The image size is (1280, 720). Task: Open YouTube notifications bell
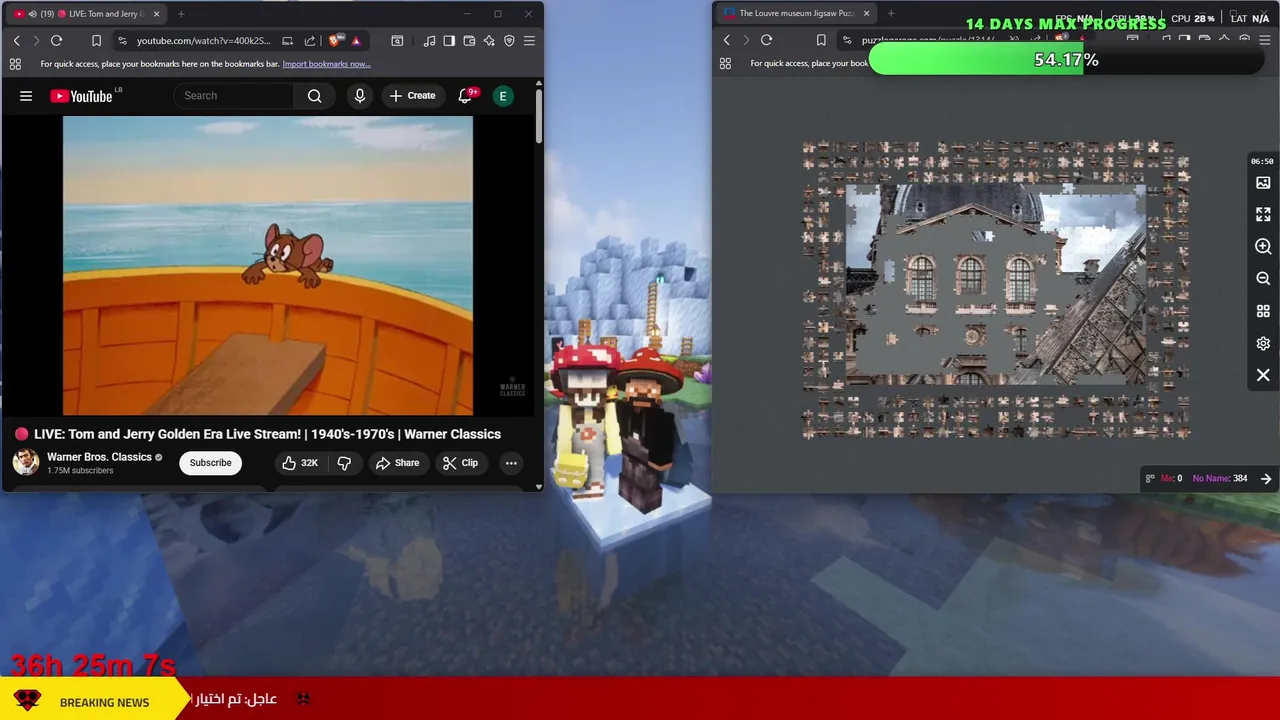point(465,96)
